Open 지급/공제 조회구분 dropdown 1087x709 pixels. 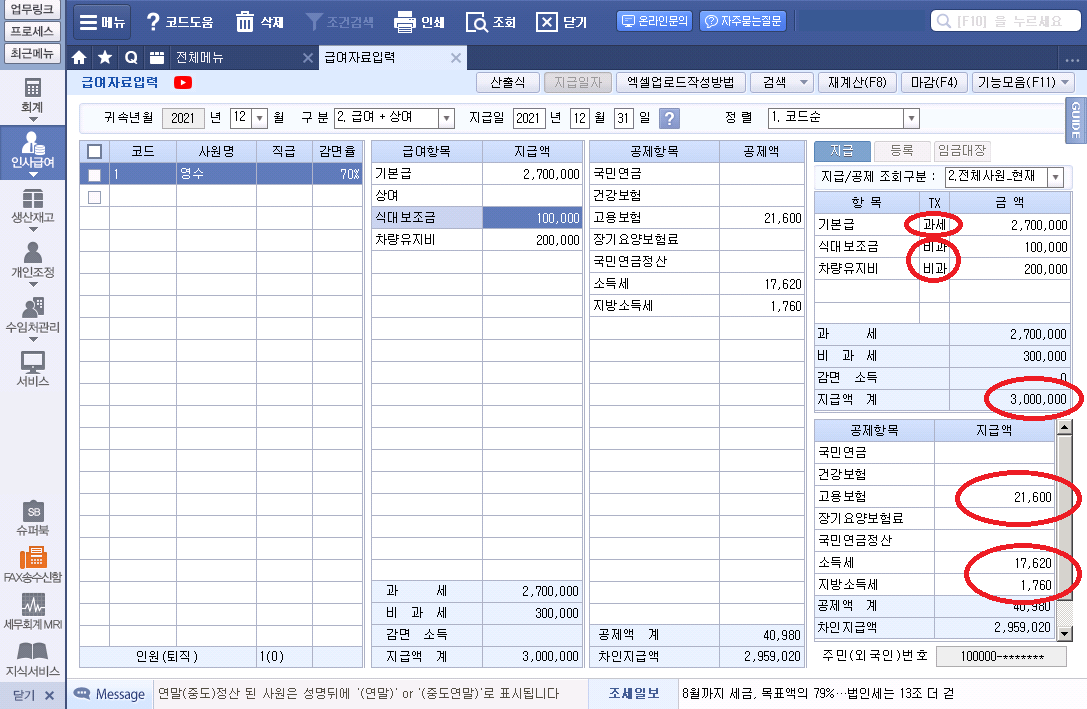(1055, 177)
